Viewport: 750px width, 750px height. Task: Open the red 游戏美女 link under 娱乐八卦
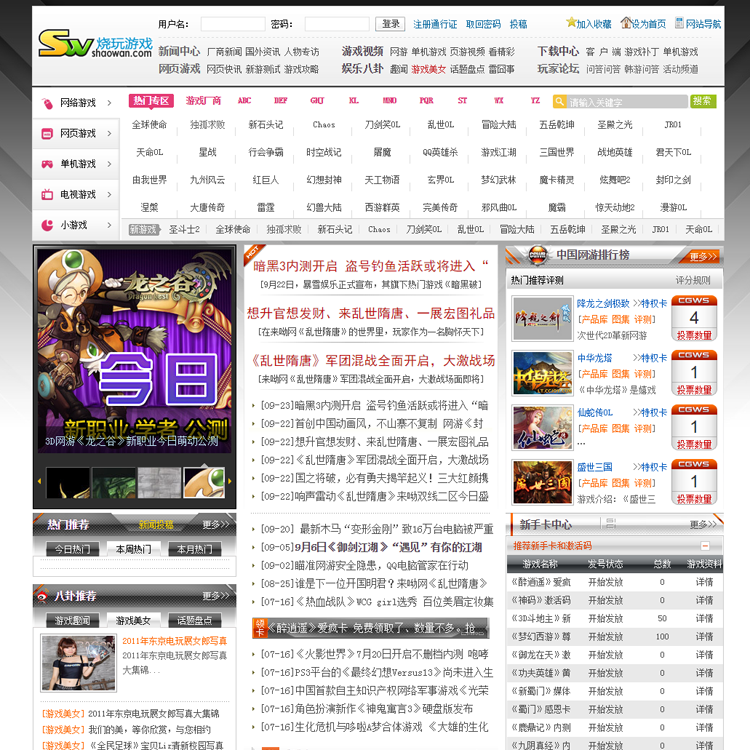tap(428, 69)
